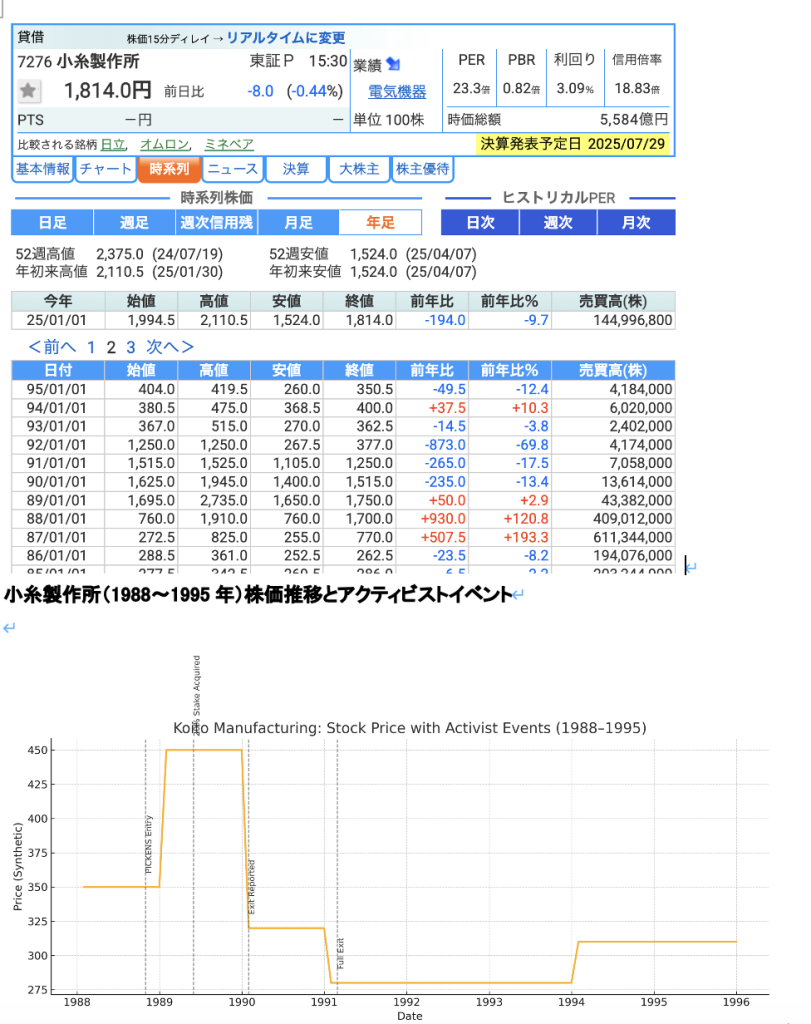Click the star favorite icon beside the price
Viewport: 811px width, 1024px height.
pos(29,91)
